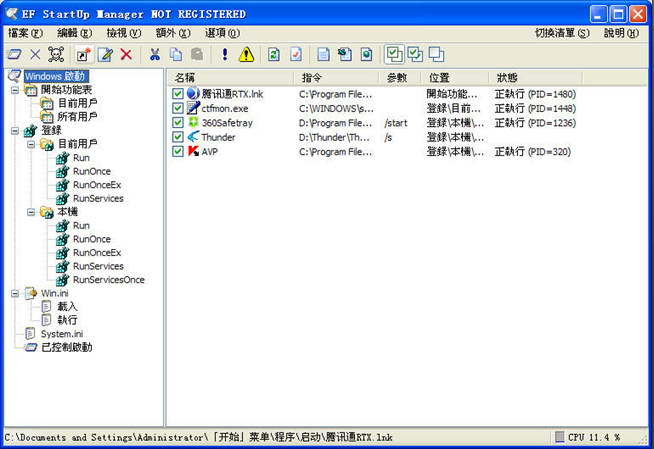Select the 執行 node under Win.ini

tap(67, 320)
